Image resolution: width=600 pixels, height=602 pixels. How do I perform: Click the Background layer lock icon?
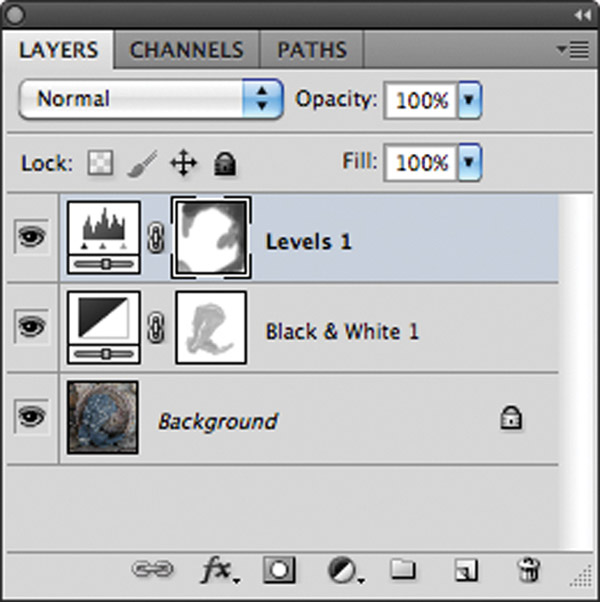(x=511, y=417)
